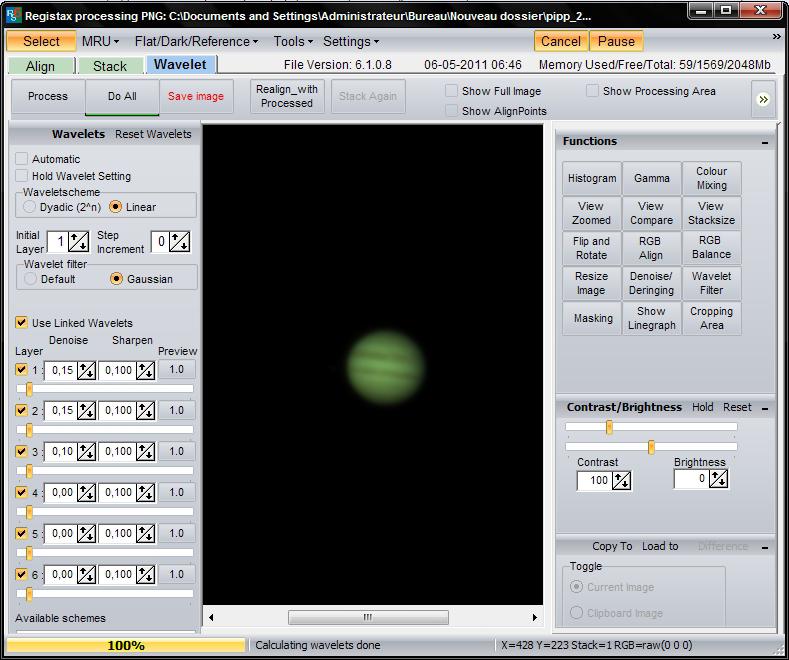Click the horizontal image scrollbar thumb

[x=368, y=617]
